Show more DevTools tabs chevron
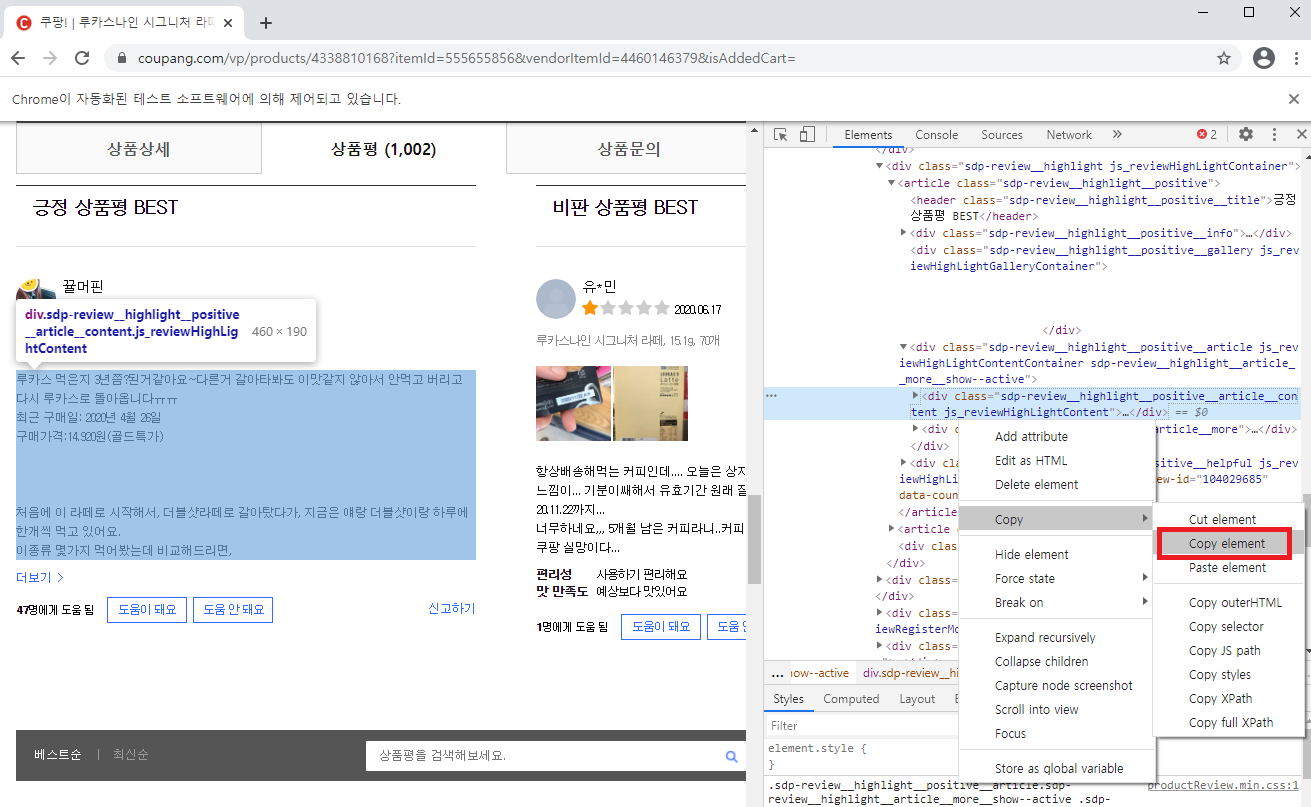The height and width of the screenshot is (807, 1311). click(1117, 134)
